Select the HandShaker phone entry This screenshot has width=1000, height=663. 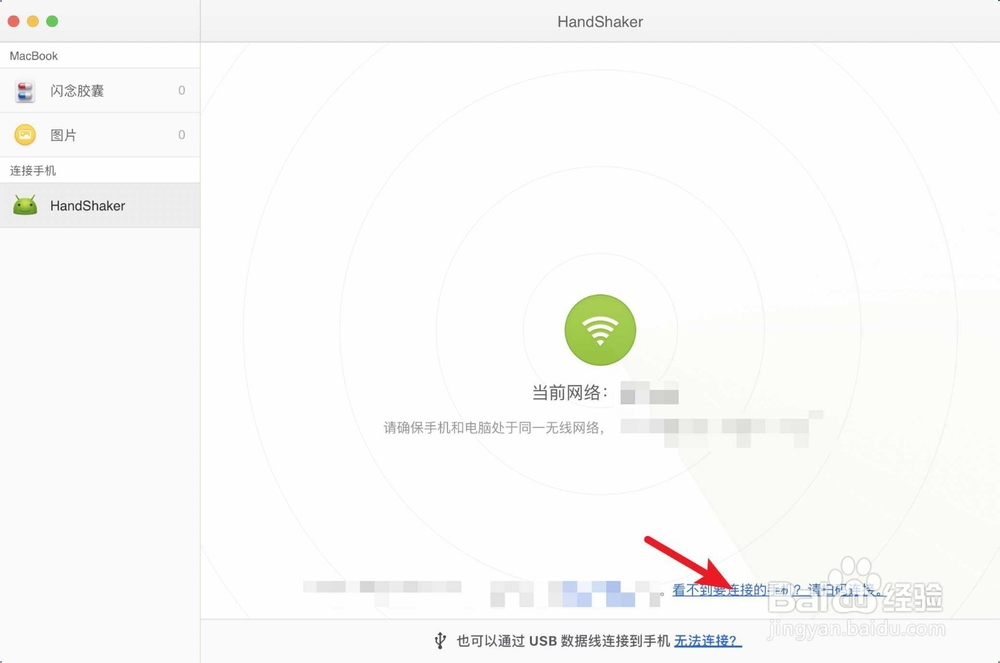(100, 205)
